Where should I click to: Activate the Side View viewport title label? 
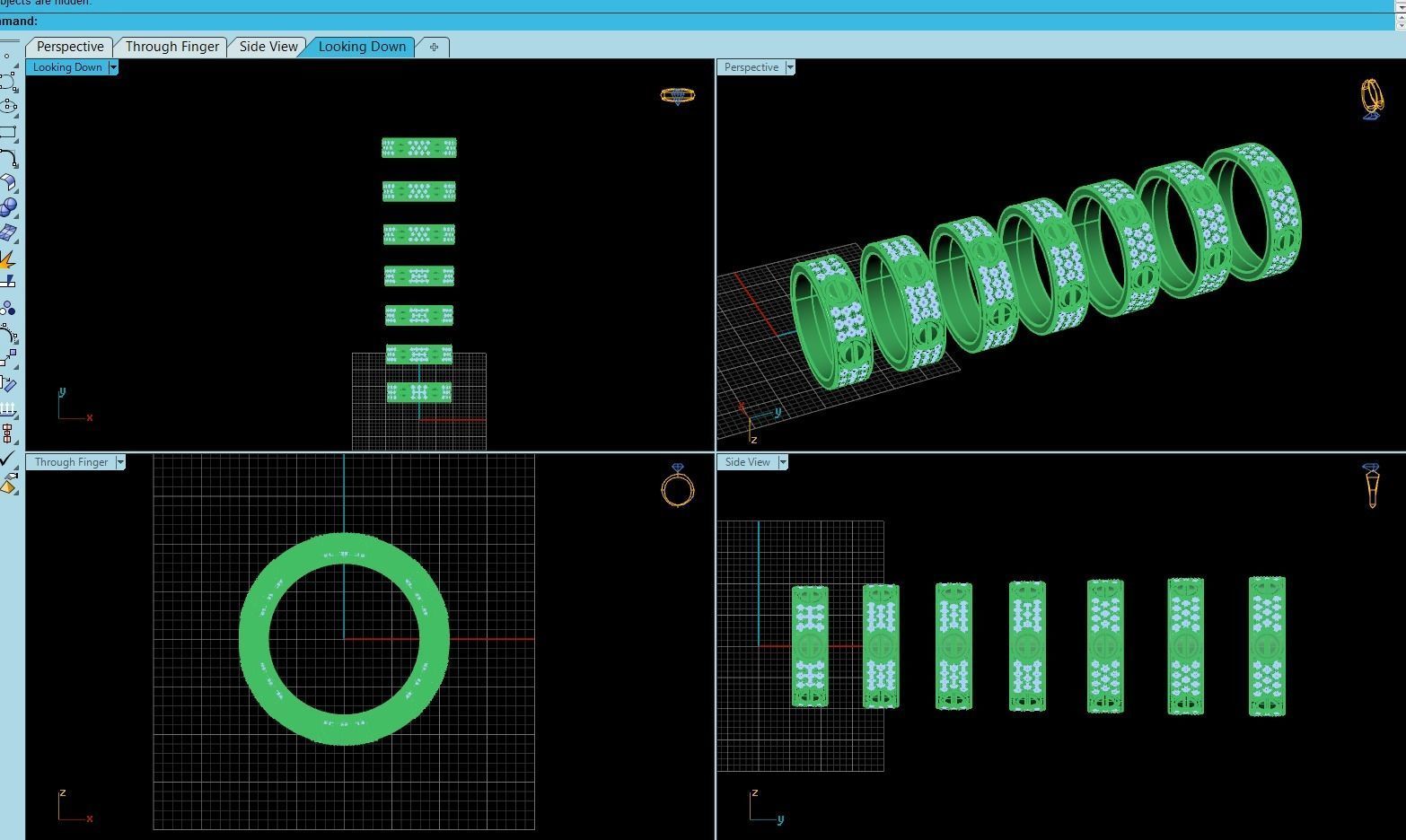click(x=748, y=462)
